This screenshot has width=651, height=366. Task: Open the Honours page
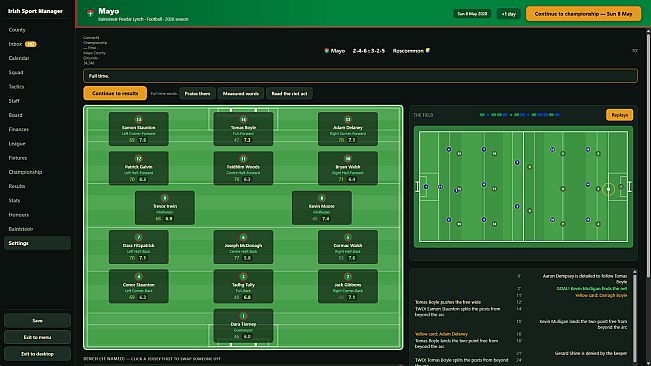[x=37, y=215]
